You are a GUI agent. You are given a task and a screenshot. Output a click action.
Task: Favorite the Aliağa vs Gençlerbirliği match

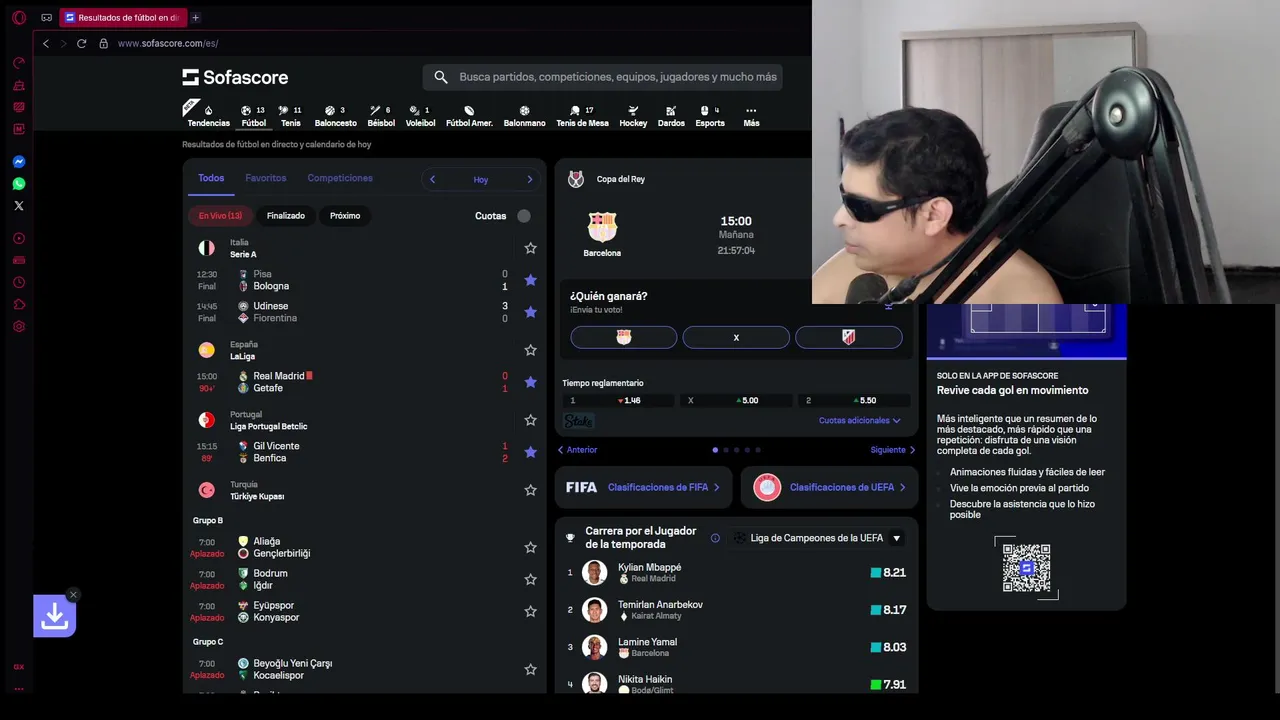pyautogui.click(x=531, y=547)
